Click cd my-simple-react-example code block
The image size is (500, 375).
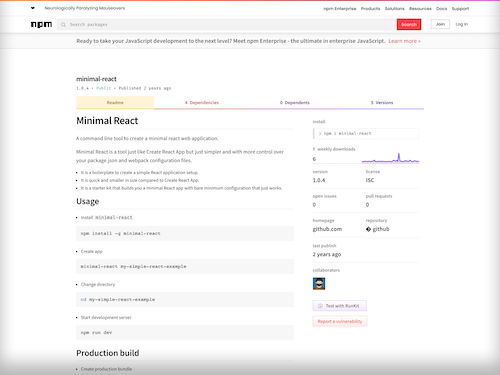click(185, 299)
